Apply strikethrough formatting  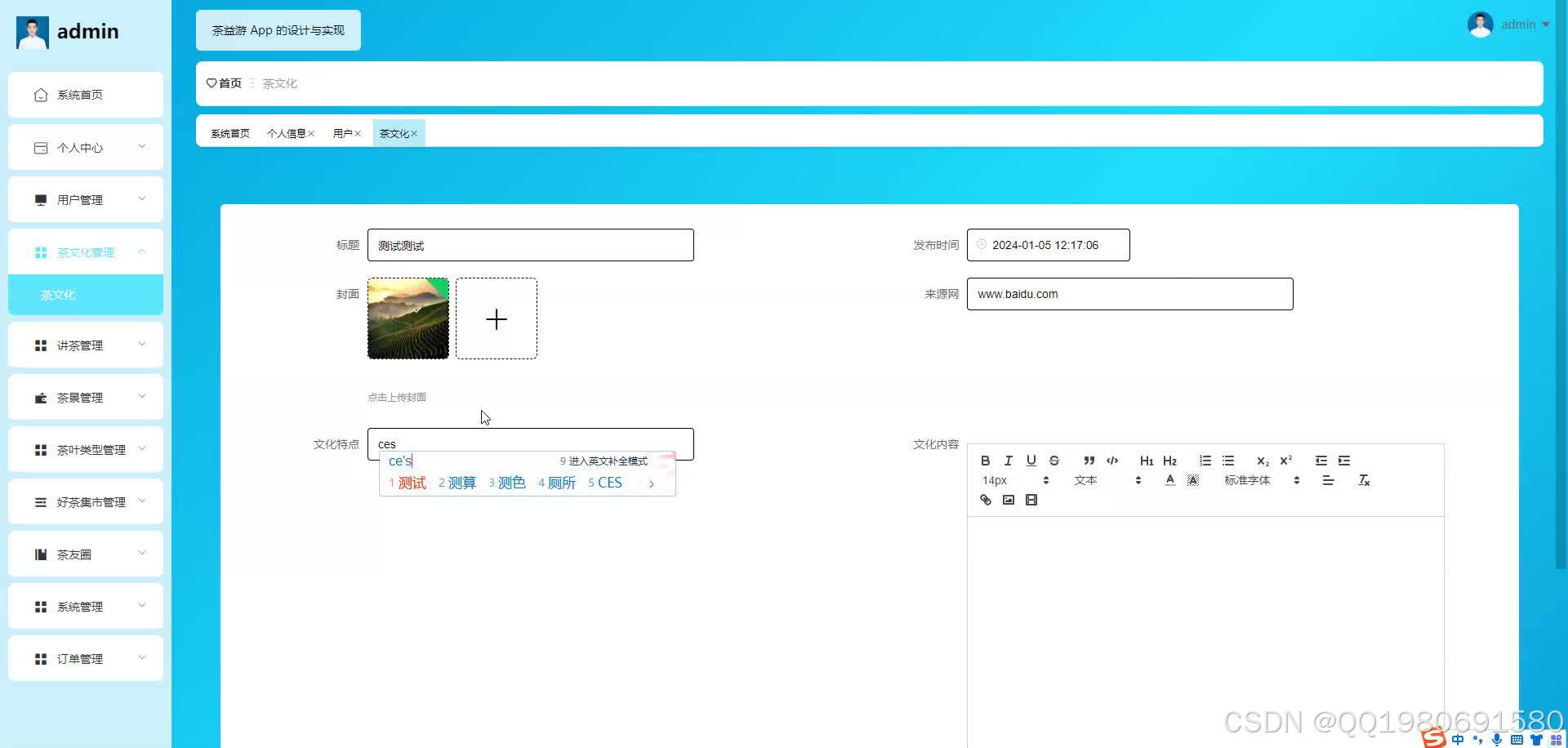pyautogui.click(x=1054, y=461)
